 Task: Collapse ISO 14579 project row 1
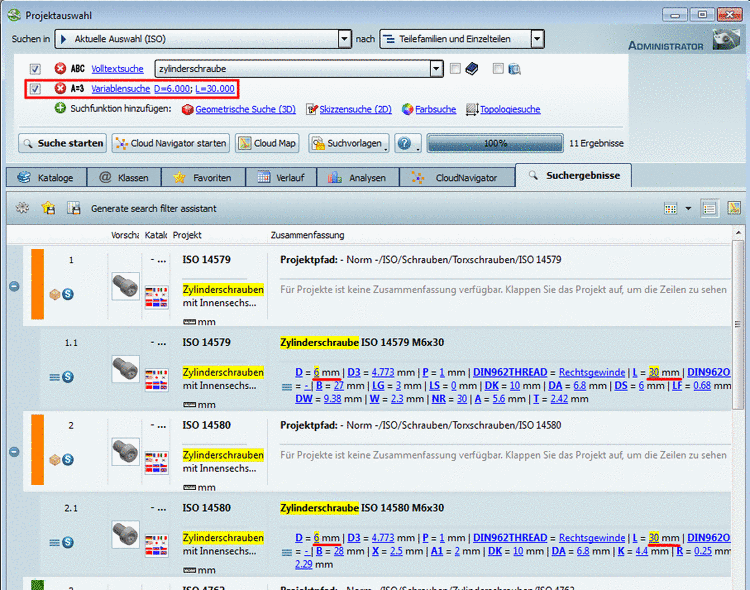pyautogui.click(x=14, y=286)
